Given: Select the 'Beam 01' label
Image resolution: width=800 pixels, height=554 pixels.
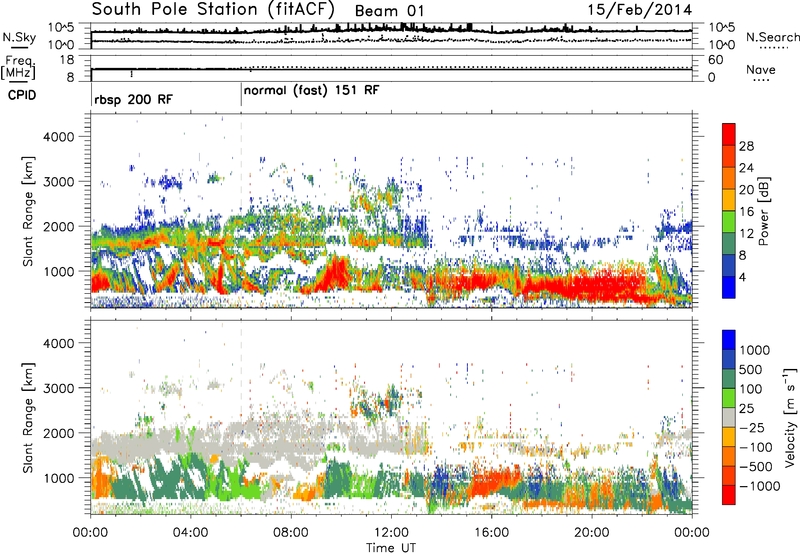Looking at the screenshot, I should click(x=389, y=11).
